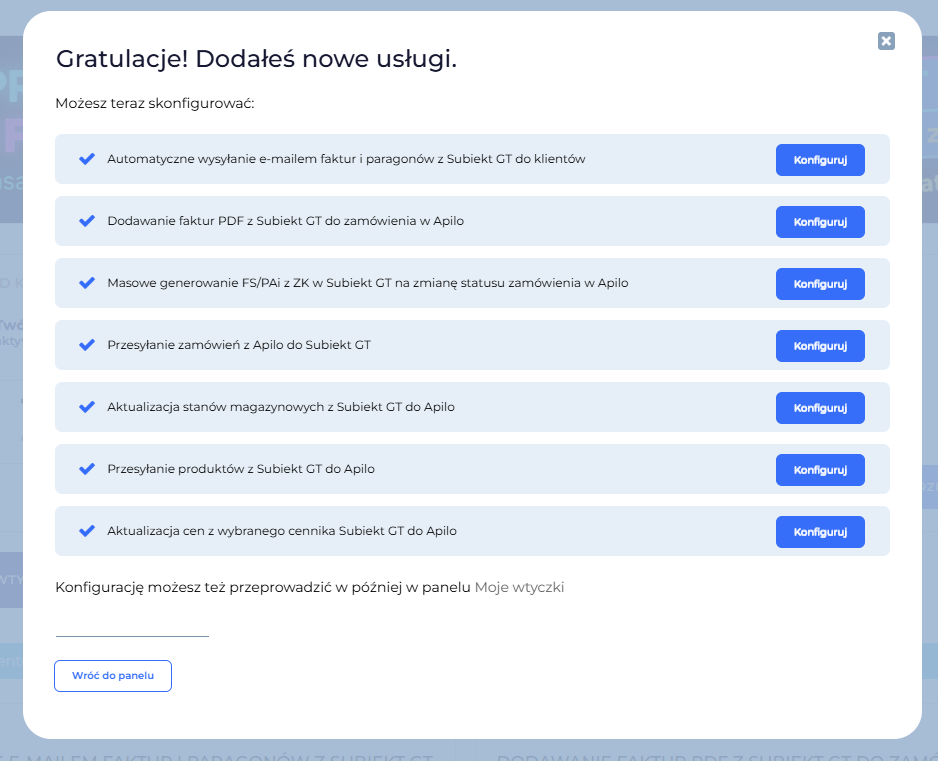Select the Przesyłanie zamówień service row text
938x761 pixels.
click(239, 346)
